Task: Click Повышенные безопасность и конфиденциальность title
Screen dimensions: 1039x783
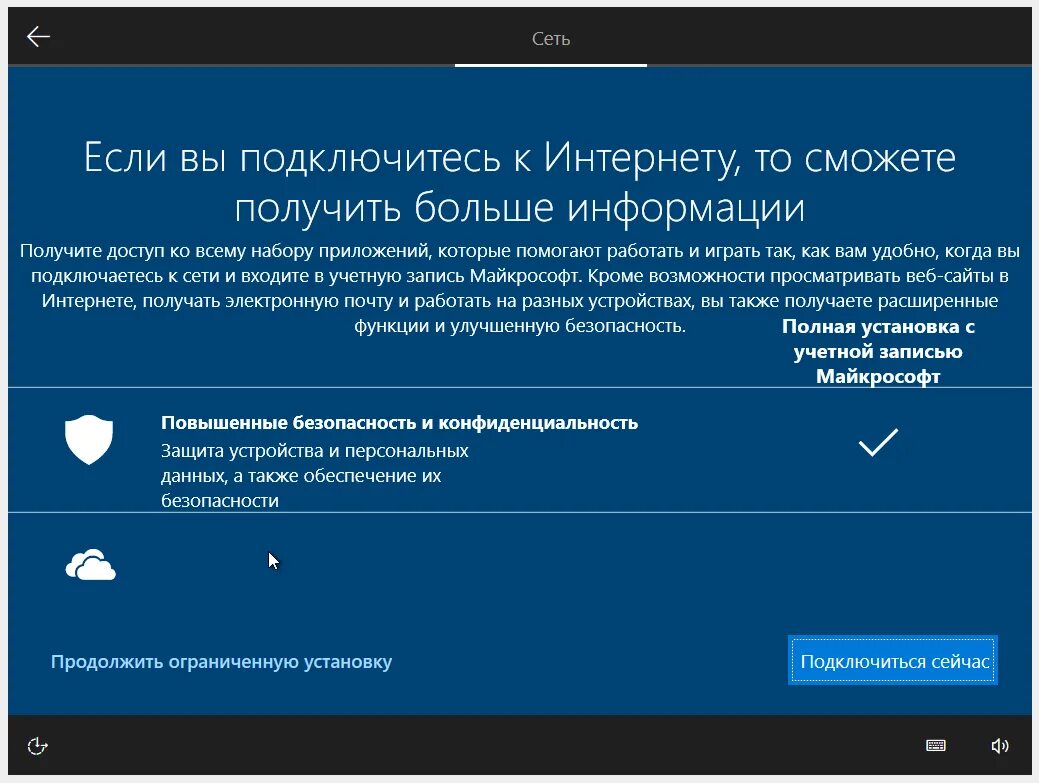Action: pyautogui.click(x=400, y=423)
